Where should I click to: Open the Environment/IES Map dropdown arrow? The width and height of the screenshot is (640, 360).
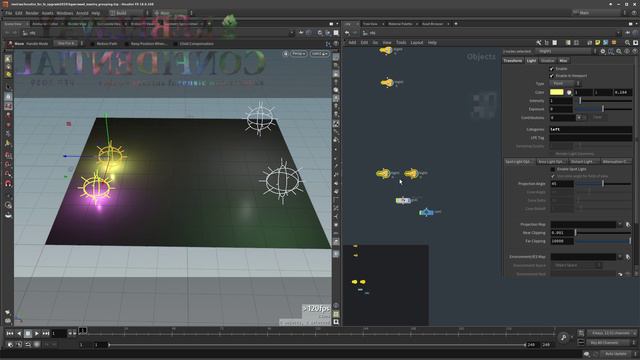620,256
